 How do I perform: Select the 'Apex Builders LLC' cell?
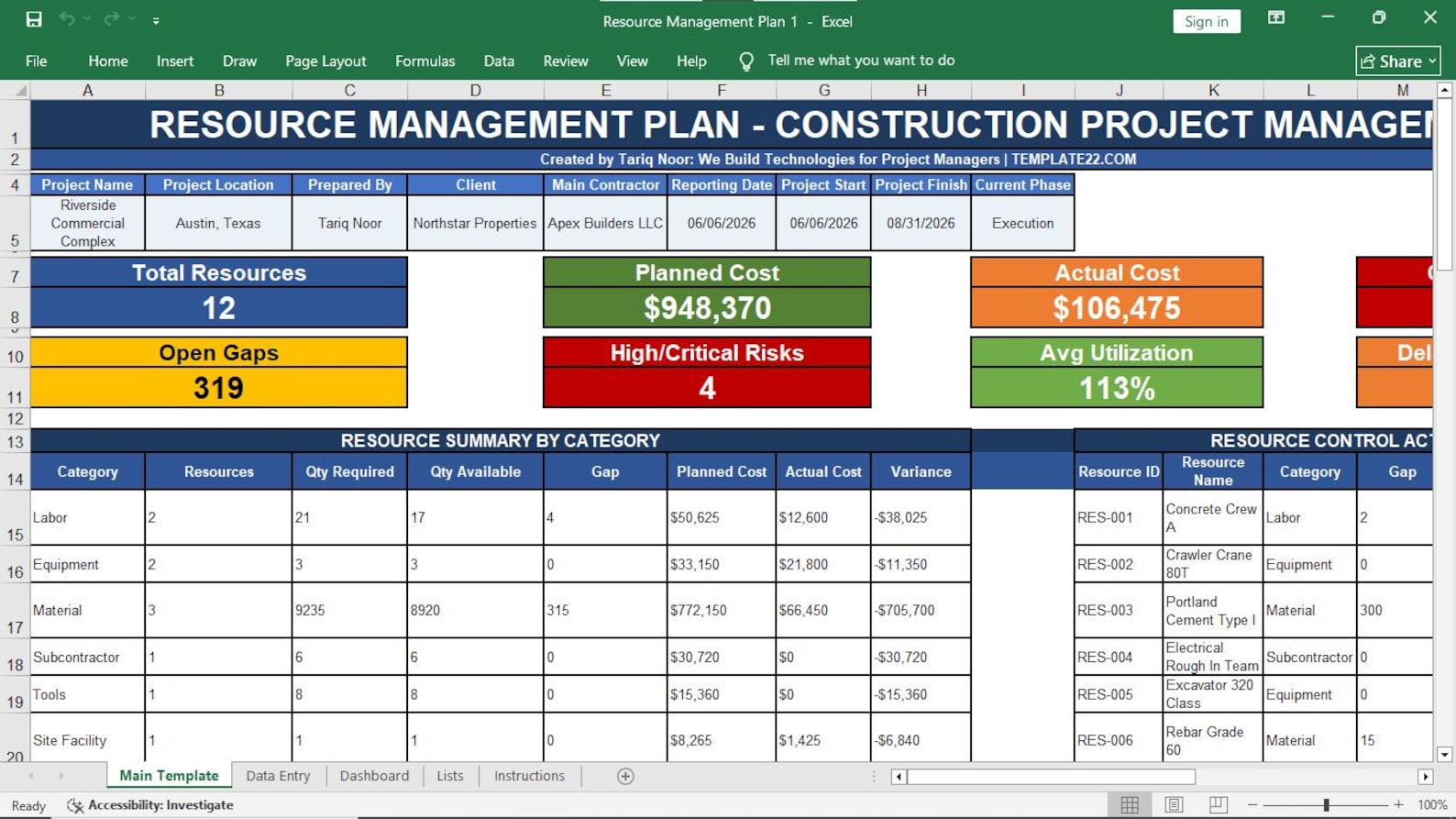click(605, 223)
